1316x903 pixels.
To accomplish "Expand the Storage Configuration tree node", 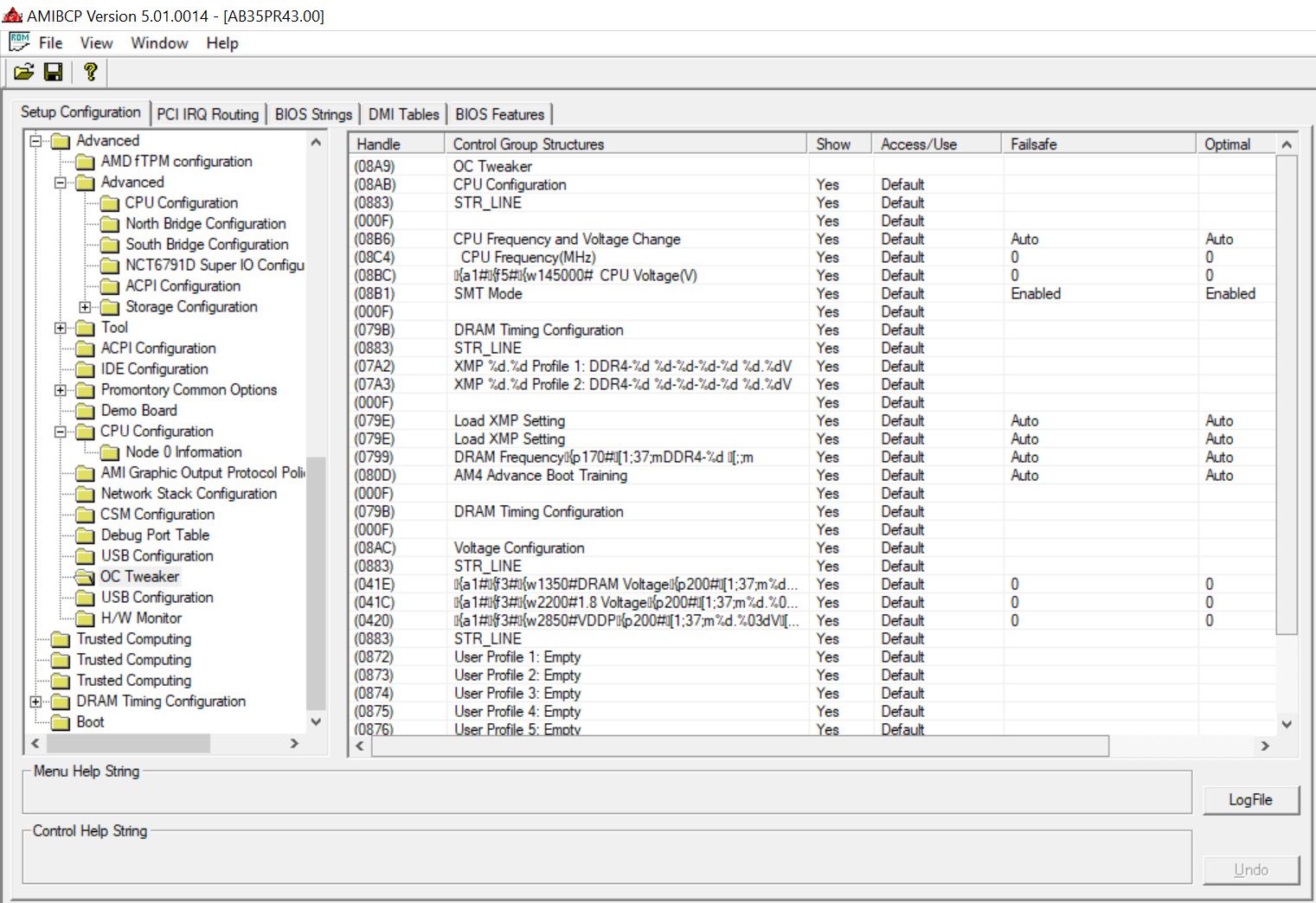I will coord(85,307).
